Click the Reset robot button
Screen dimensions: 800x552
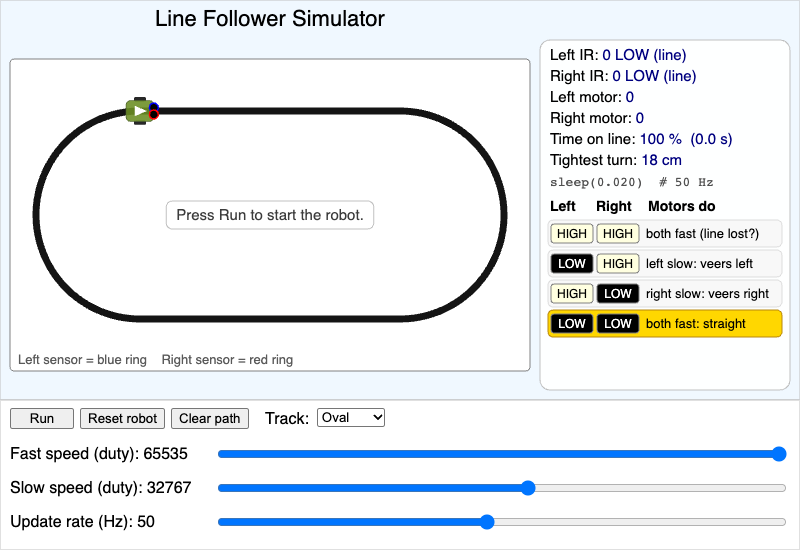click(122, 418)
